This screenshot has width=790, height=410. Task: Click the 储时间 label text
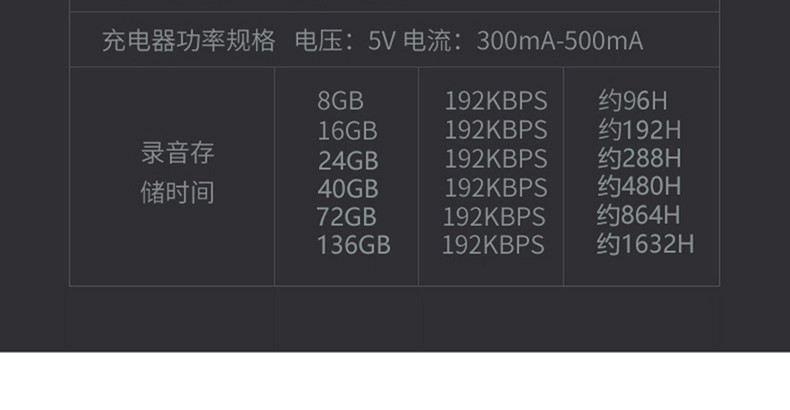(177, 192)
